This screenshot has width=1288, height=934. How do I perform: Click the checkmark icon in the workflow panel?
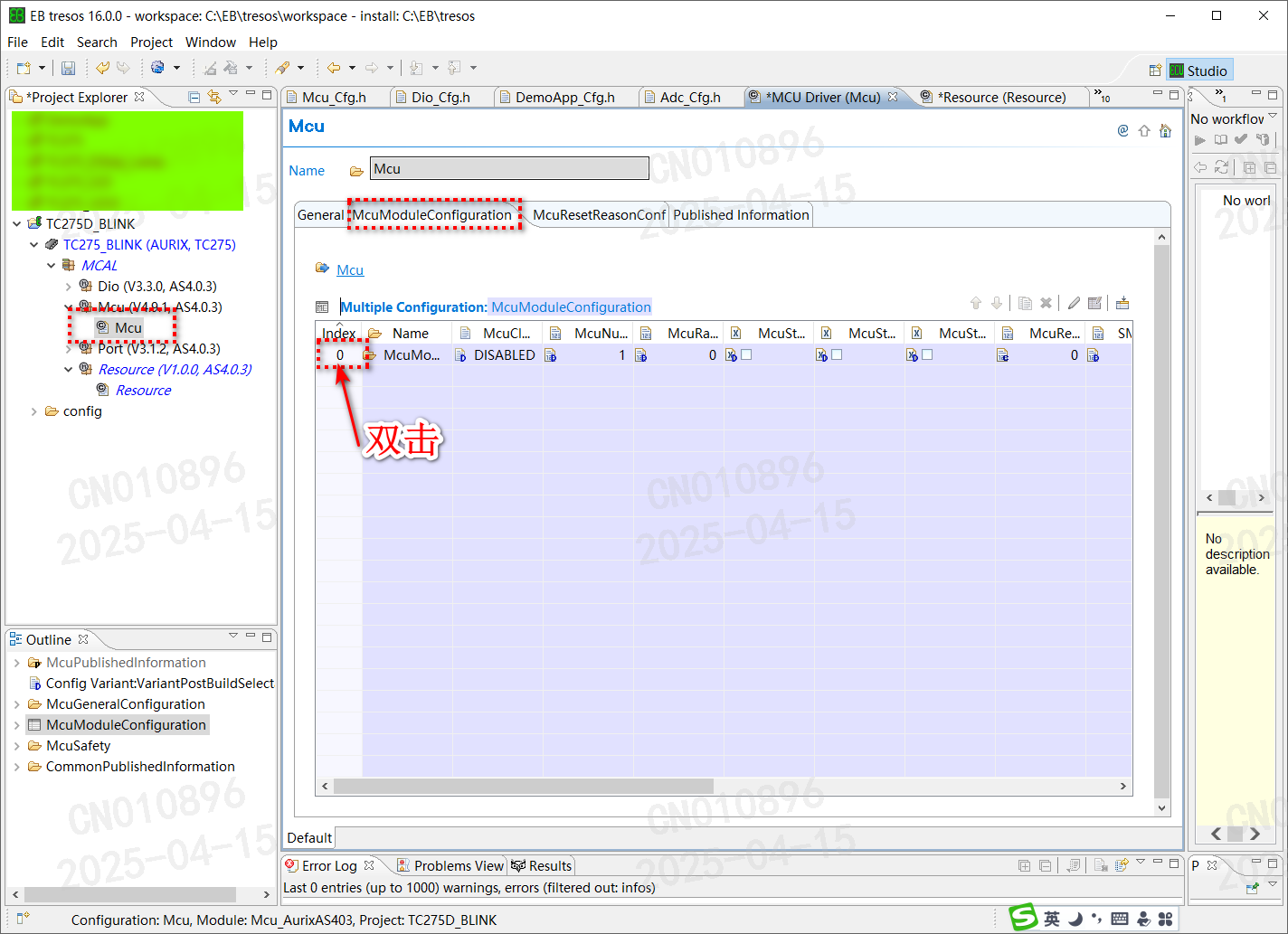pos(1241,140)
